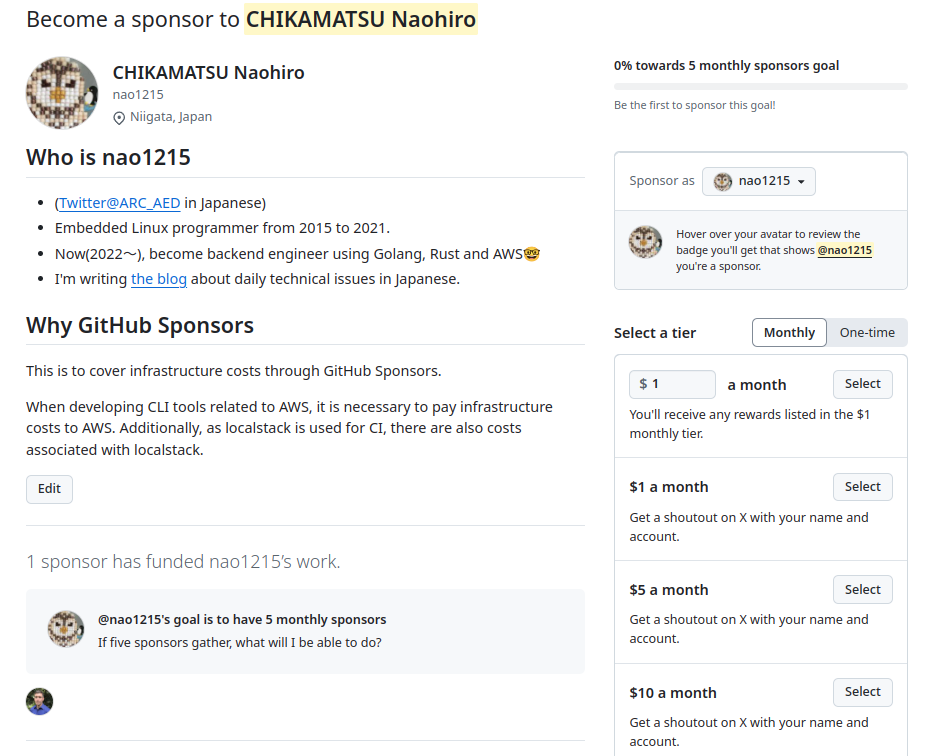This screenshot has width=936, height=756.
Task: Select the $1 a month tier
Action: [862, 487]
